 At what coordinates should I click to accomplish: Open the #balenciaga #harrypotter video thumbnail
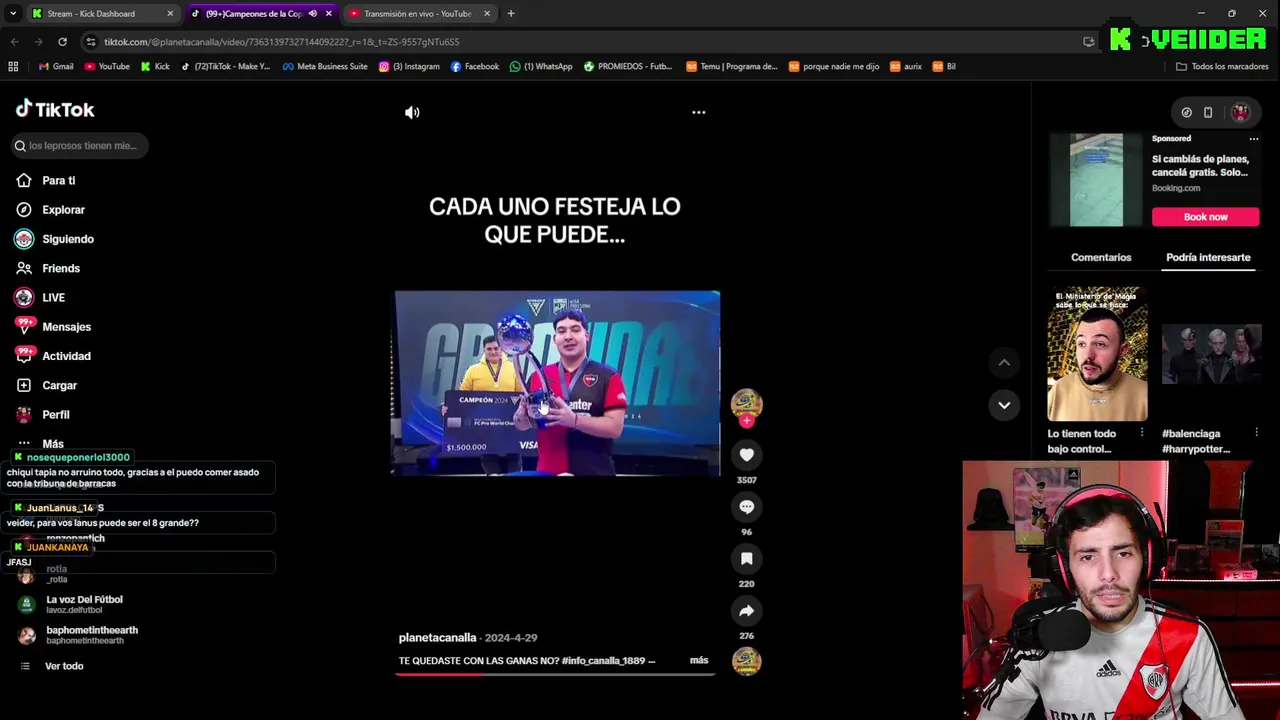(x=1212, y=354)
